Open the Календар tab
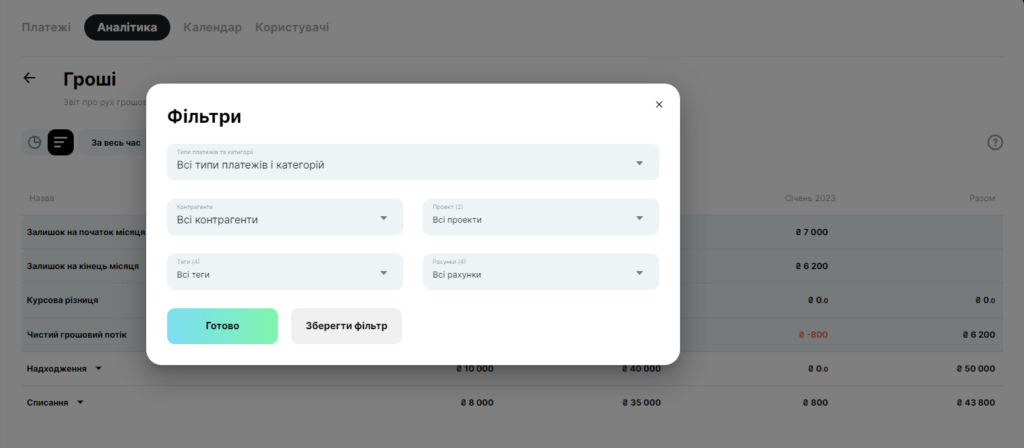This screenshot has width=1024, height=448. click(x=212, y=27)
